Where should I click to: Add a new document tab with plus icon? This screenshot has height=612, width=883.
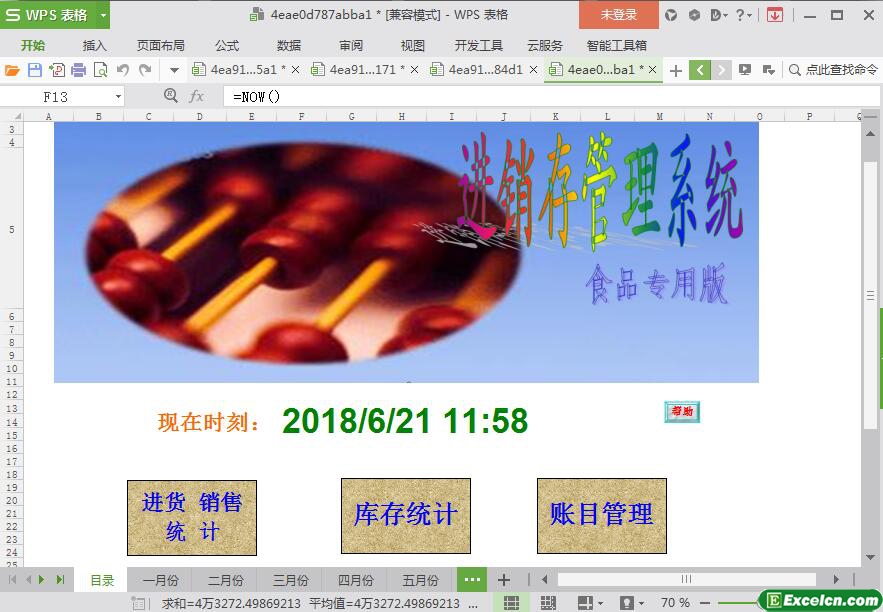click(676, 70)
